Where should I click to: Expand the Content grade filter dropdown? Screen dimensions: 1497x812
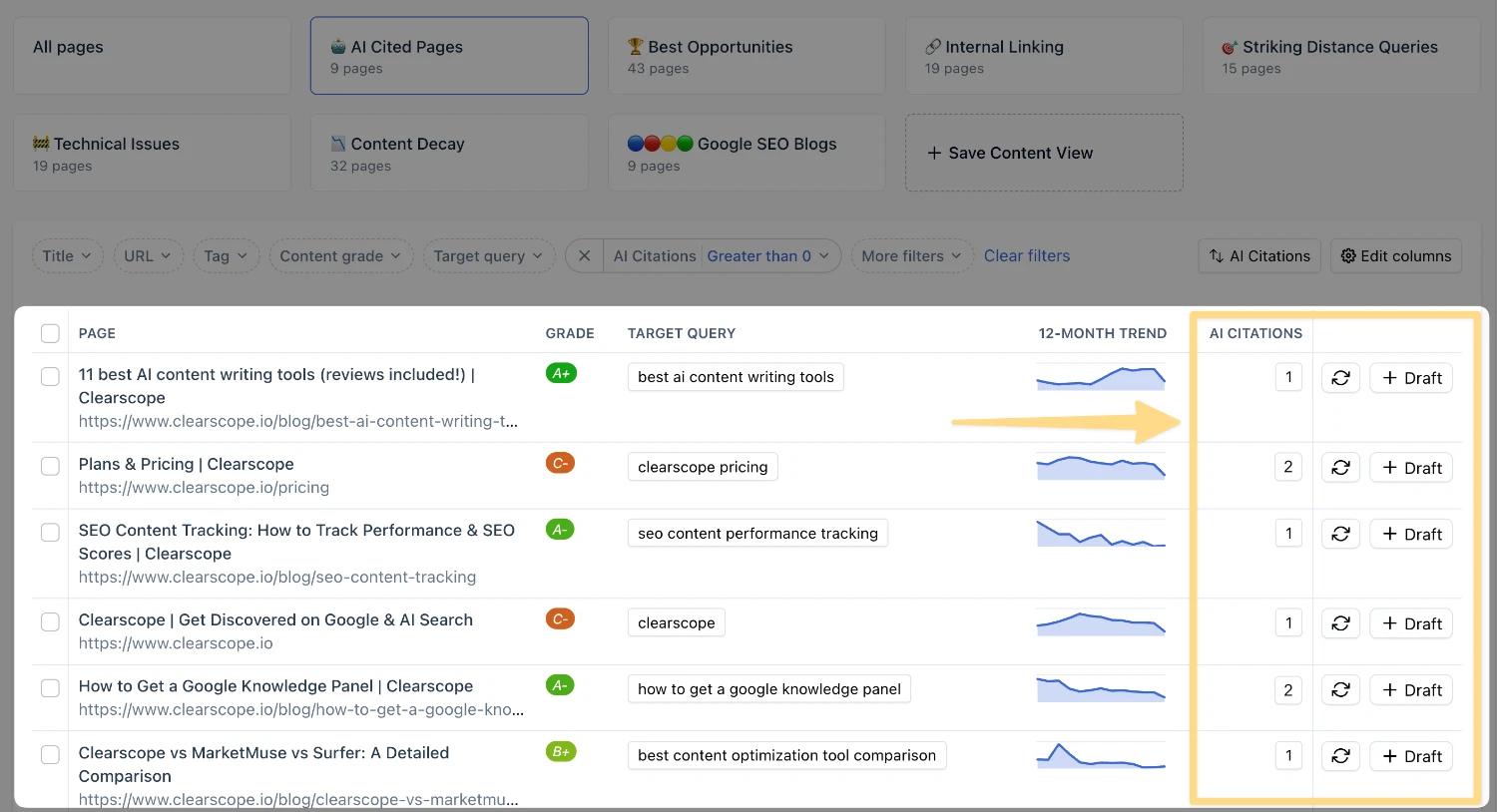point(340,256)
